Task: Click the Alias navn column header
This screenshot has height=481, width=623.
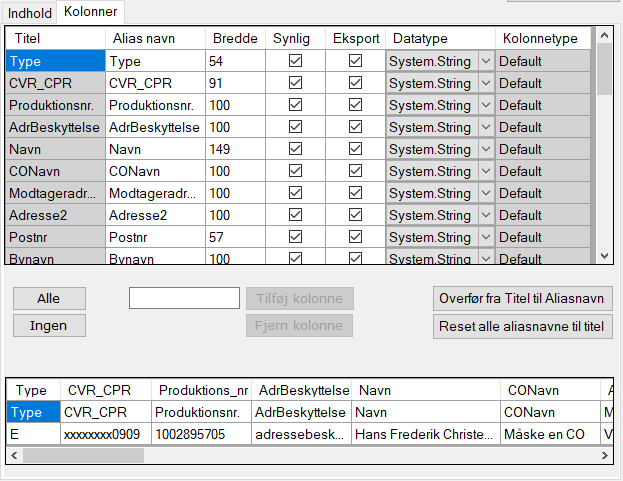Action: click(x=154, y=38)
